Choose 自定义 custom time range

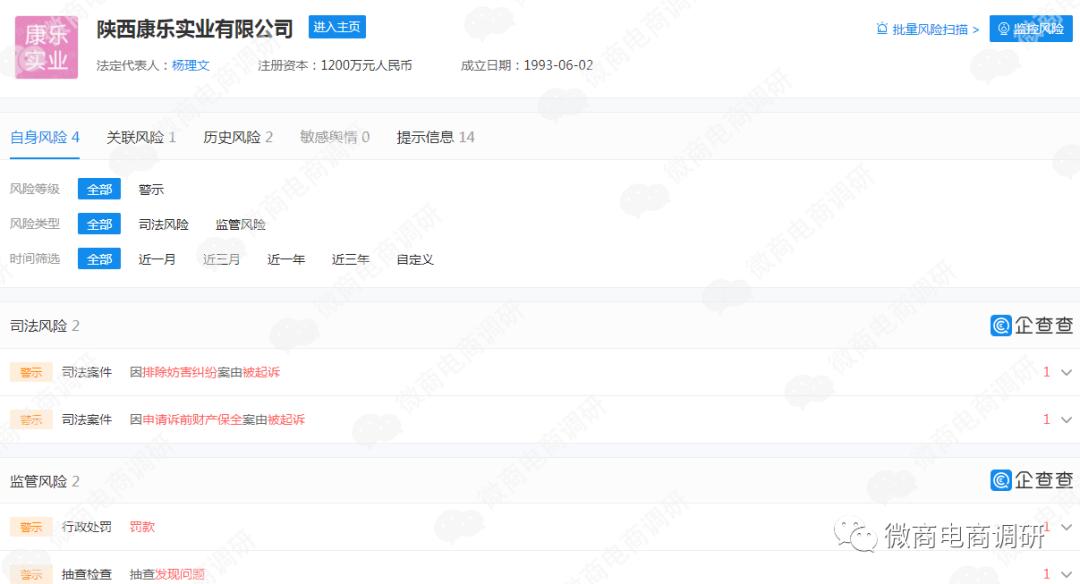(415, 260)
